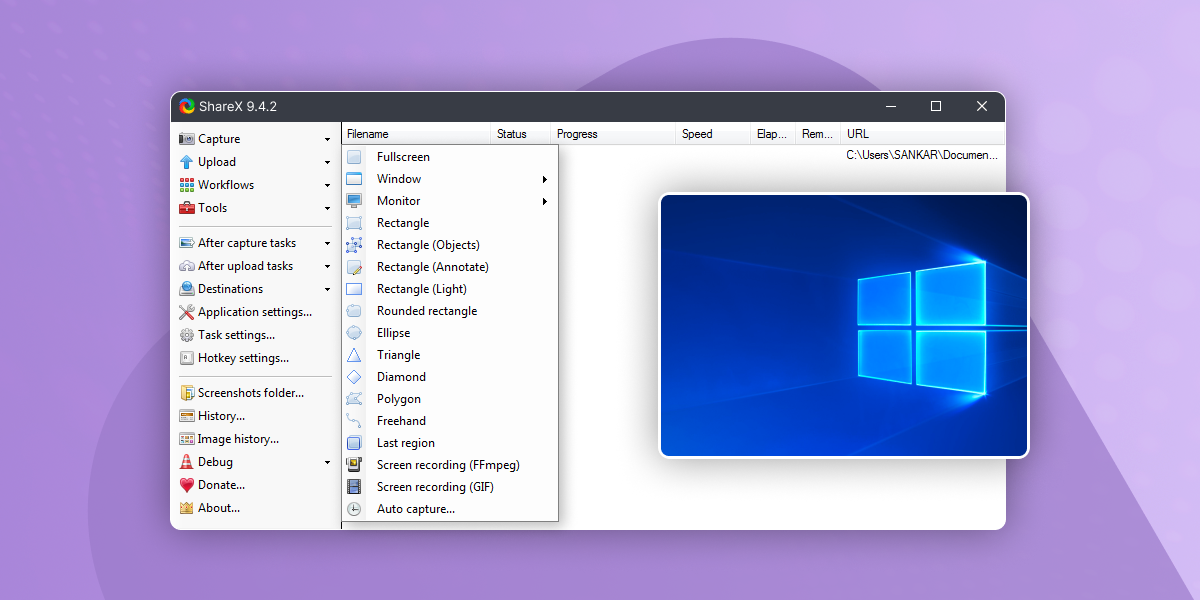The width and height of the screenshot is (1200, 600).
Task: Click the Polygon shape icon
Action: point(354,399)
